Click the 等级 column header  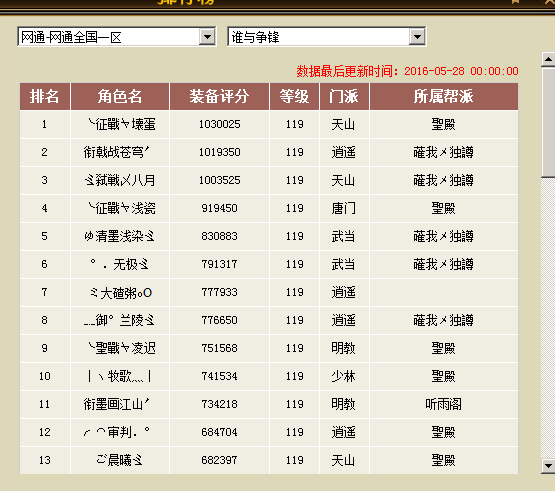click(x=294, y=96)
